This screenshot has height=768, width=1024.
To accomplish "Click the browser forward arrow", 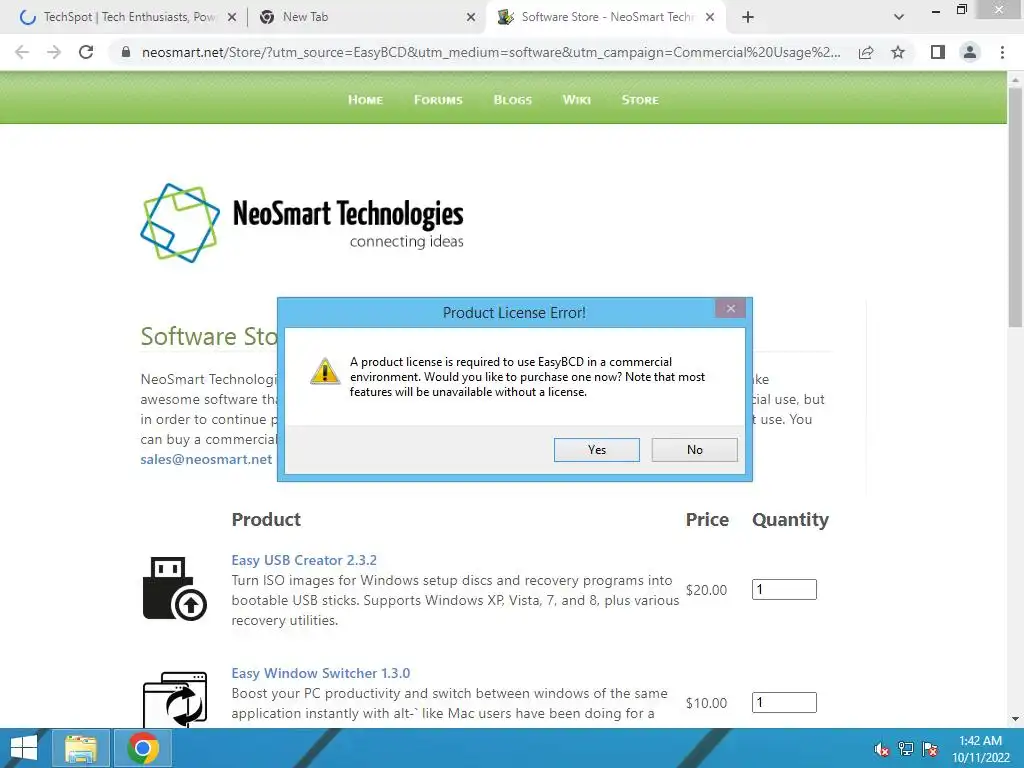I will coord(54,52).
